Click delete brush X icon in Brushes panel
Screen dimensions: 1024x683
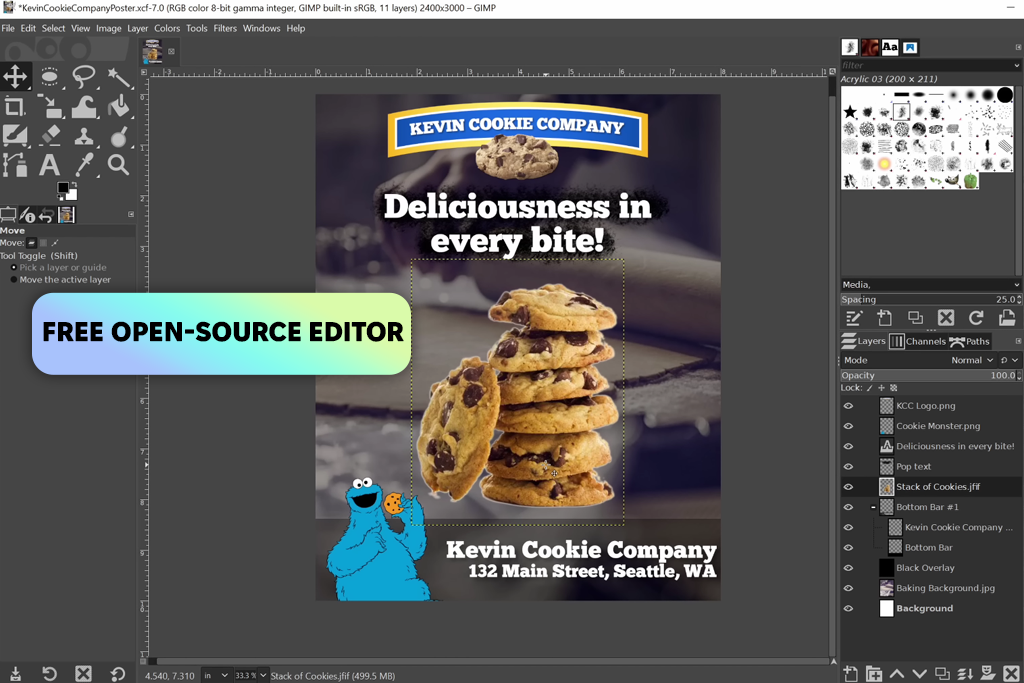point(946,318)
